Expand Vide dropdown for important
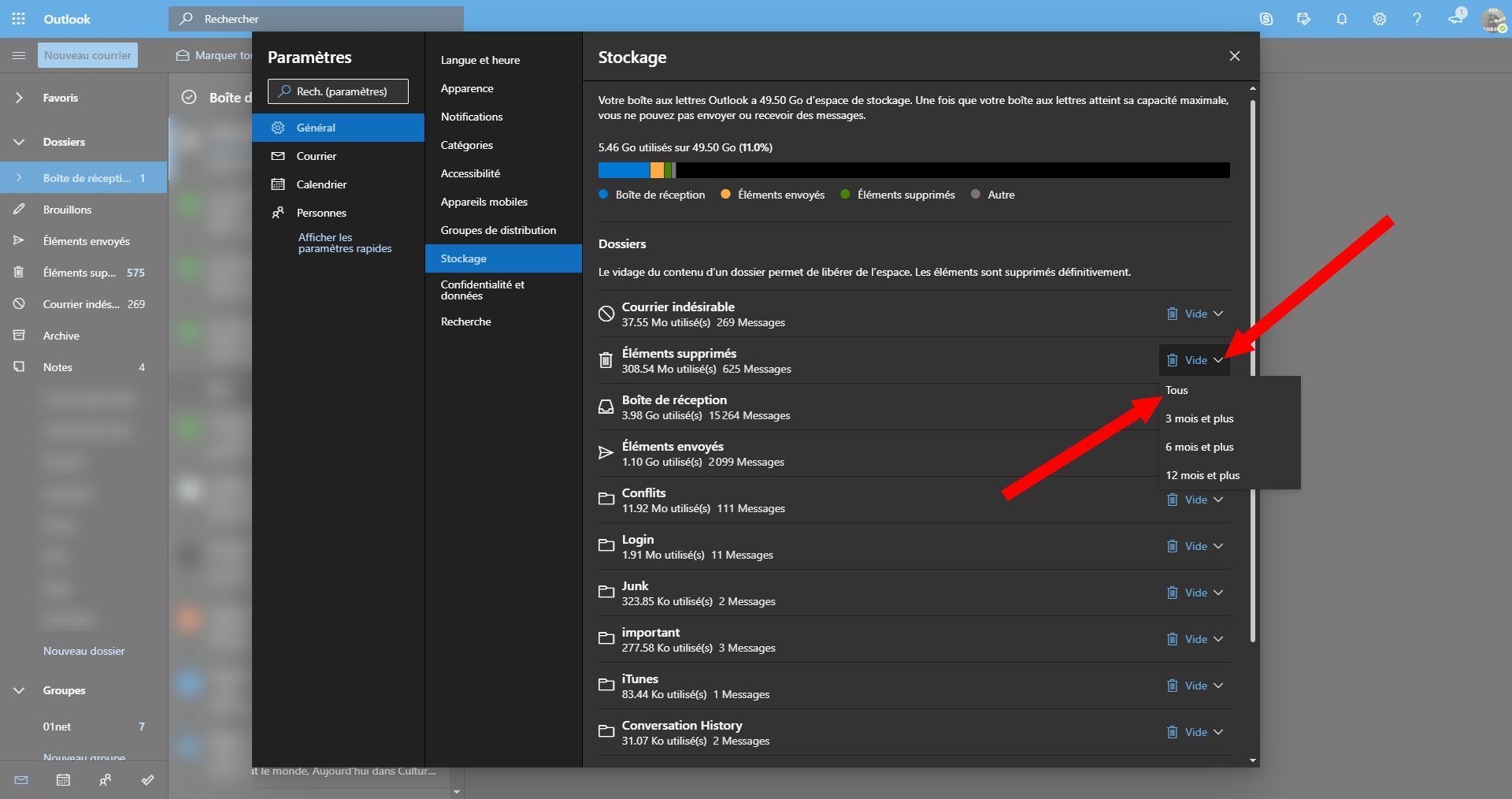This screenshot has width=1512, height=799. pyautogui.click(x=1218, y=639)
